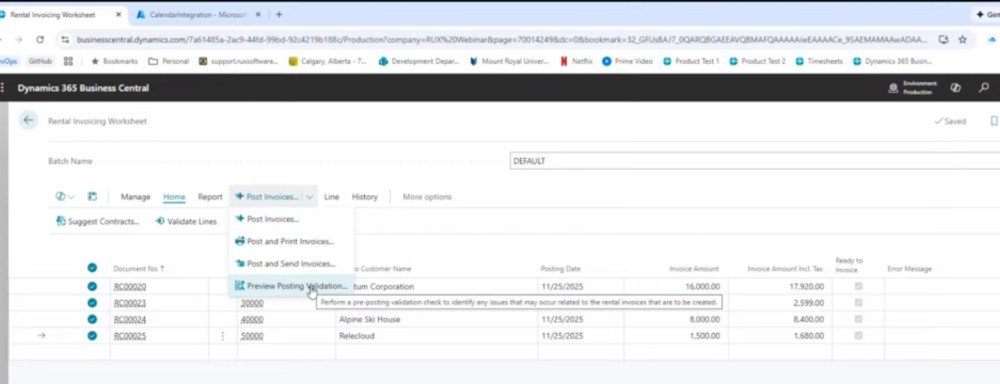Screen dimensions: 1000x384
Task: Click the site info icon before URL
Action: point(64,40)
